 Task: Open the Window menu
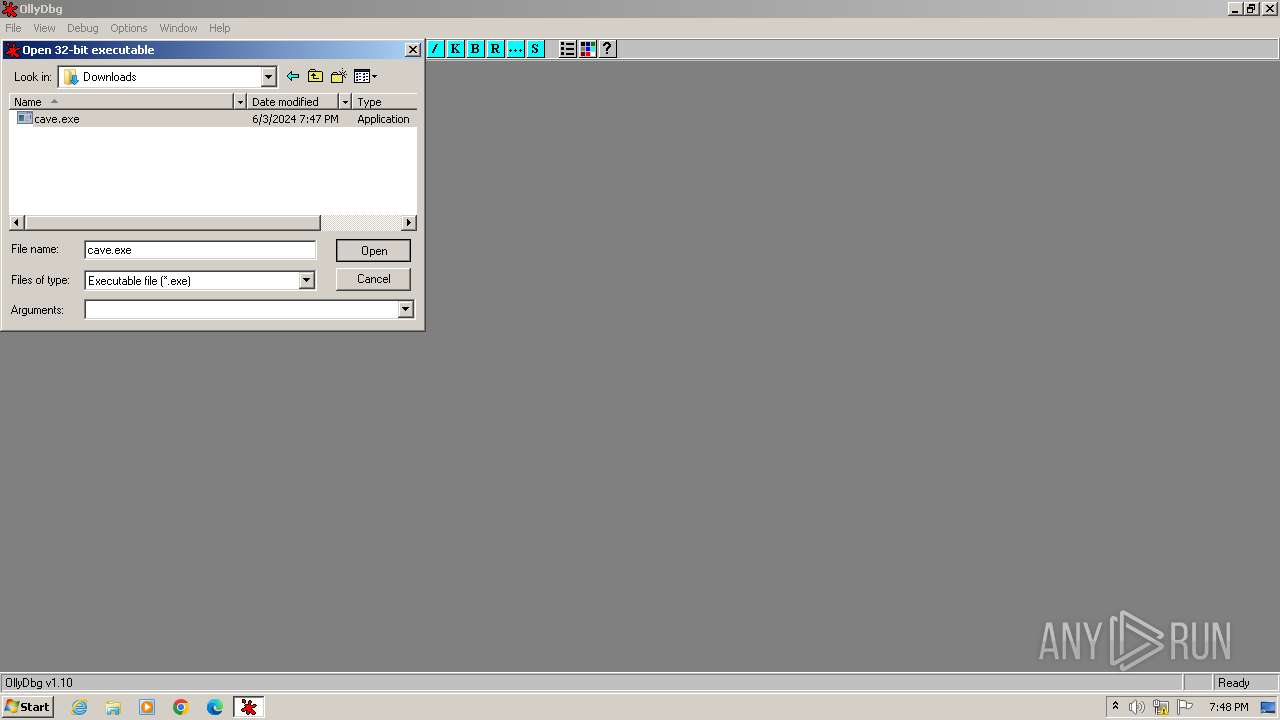pos(178,28)
